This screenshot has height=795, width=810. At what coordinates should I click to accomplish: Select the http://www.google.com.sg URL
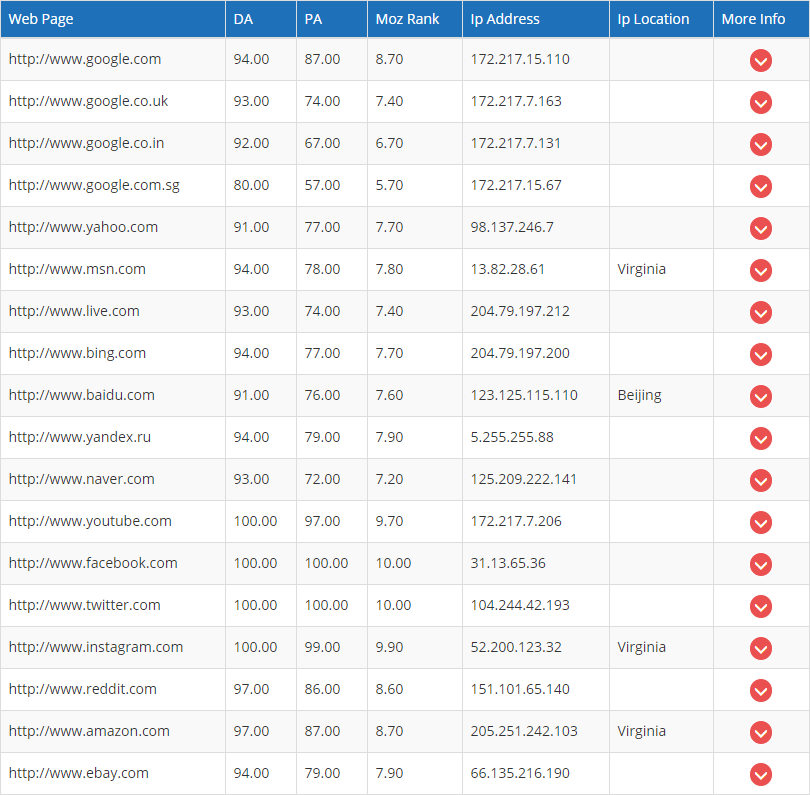pyautogui.click(x=94, y=185)
